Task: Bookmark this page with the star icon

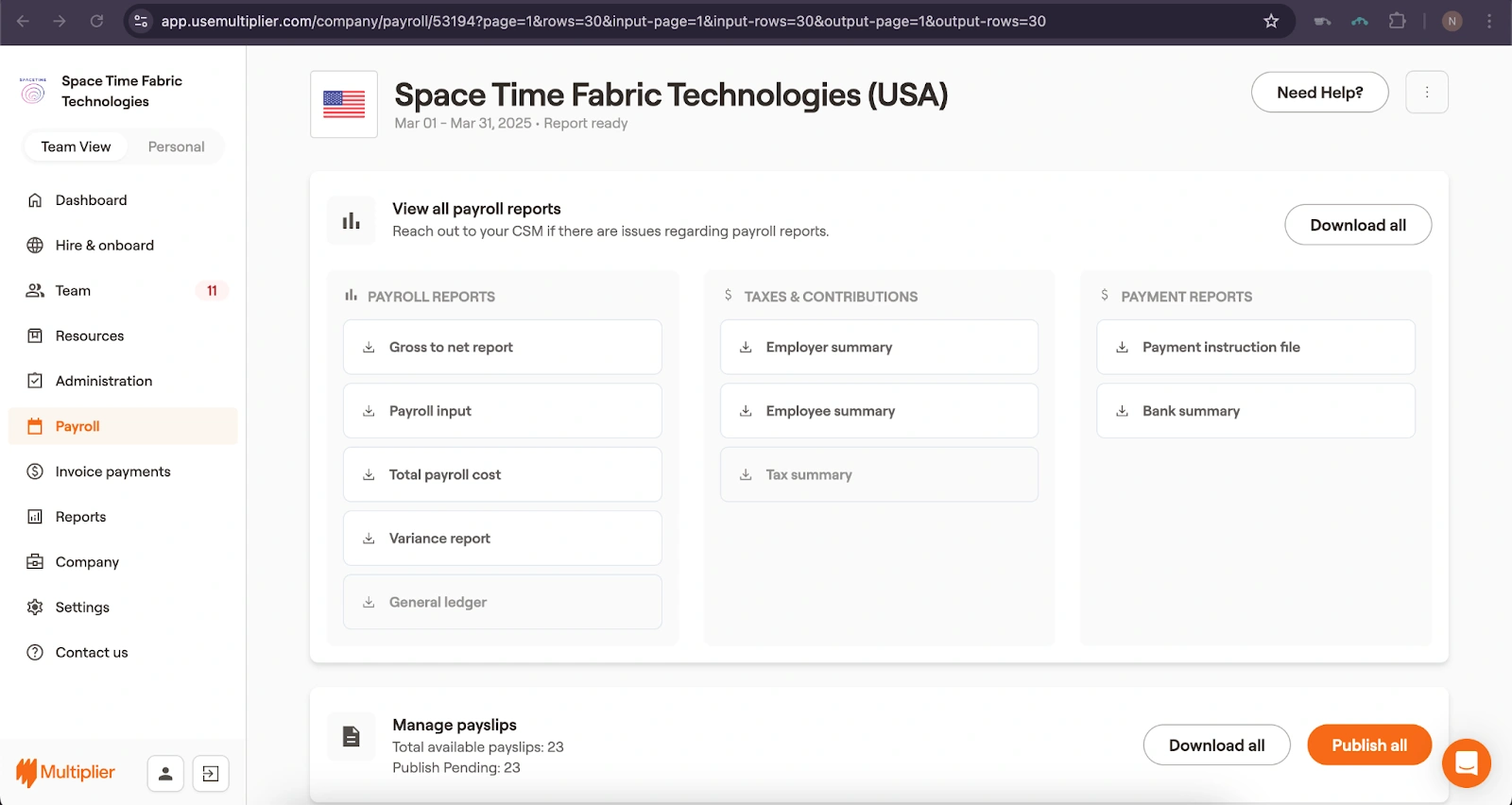Action: click(1271, 21)
